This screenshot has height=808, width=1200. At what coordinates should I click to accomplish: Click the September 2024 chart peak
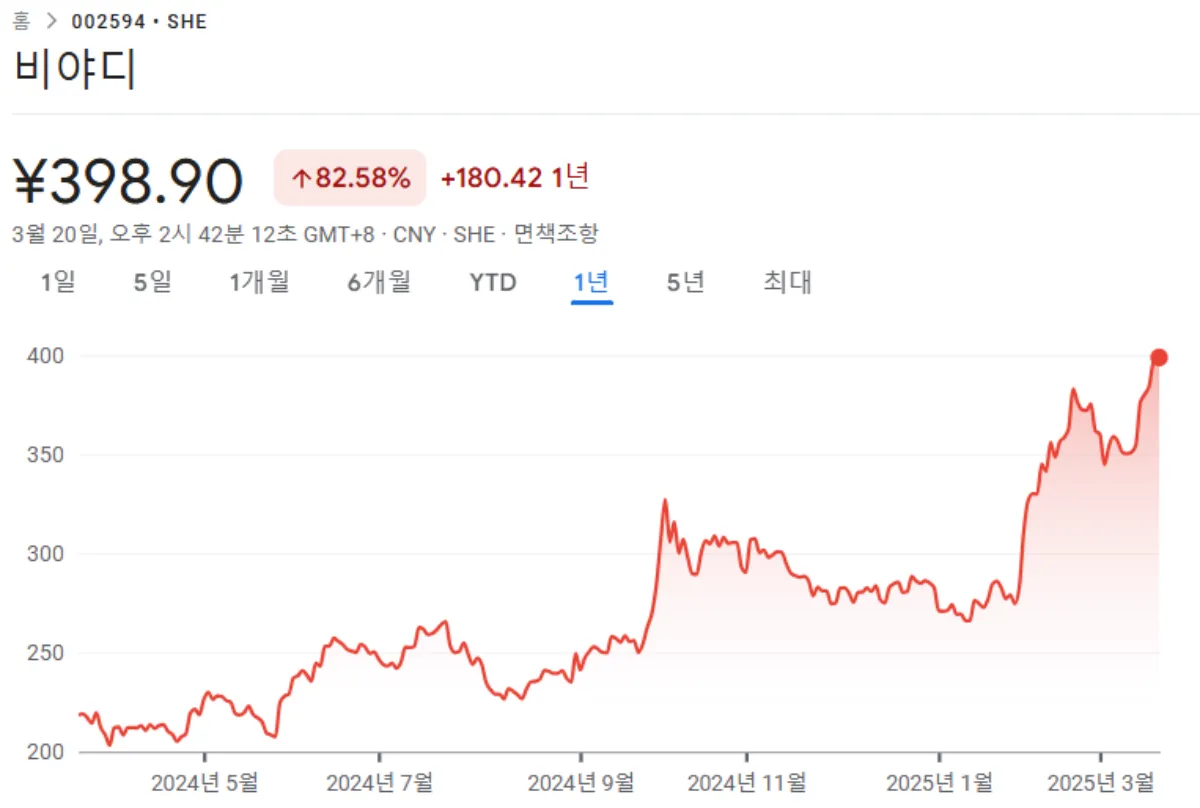[664, 498]
